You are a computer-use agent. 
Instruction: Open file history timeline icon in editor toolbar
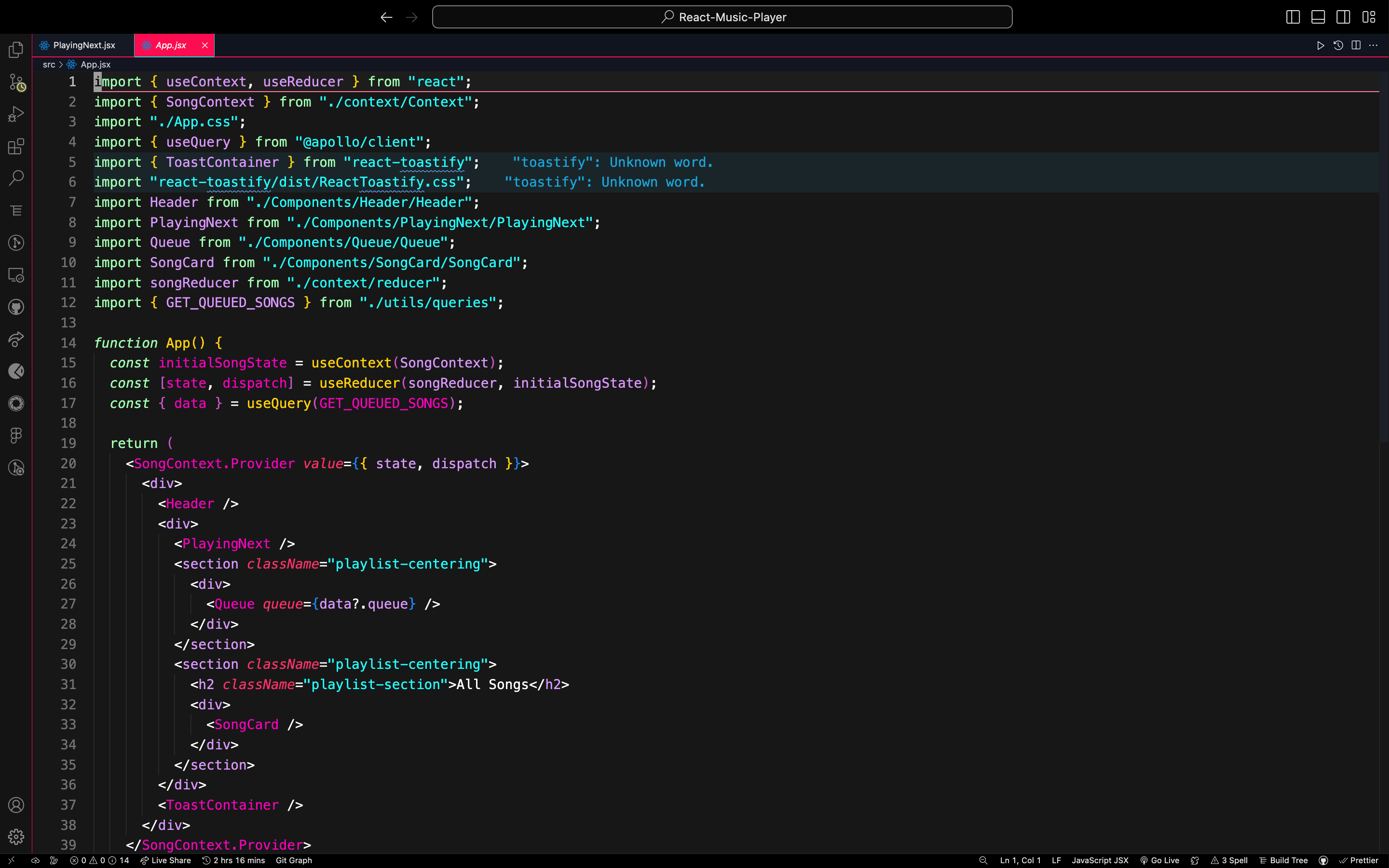tap(1338, 45)
